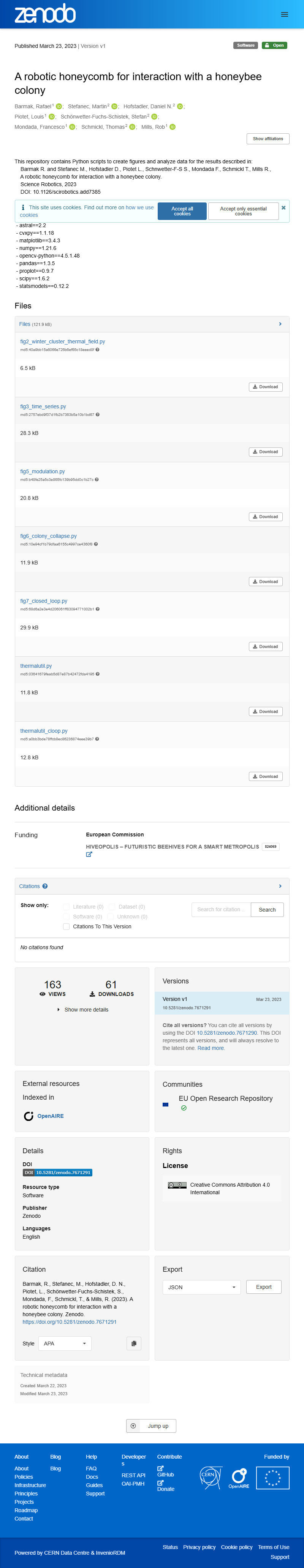
Task: Click md5 checksum help icon for fig3_time_series.py
Action: (x=98, y=414)
